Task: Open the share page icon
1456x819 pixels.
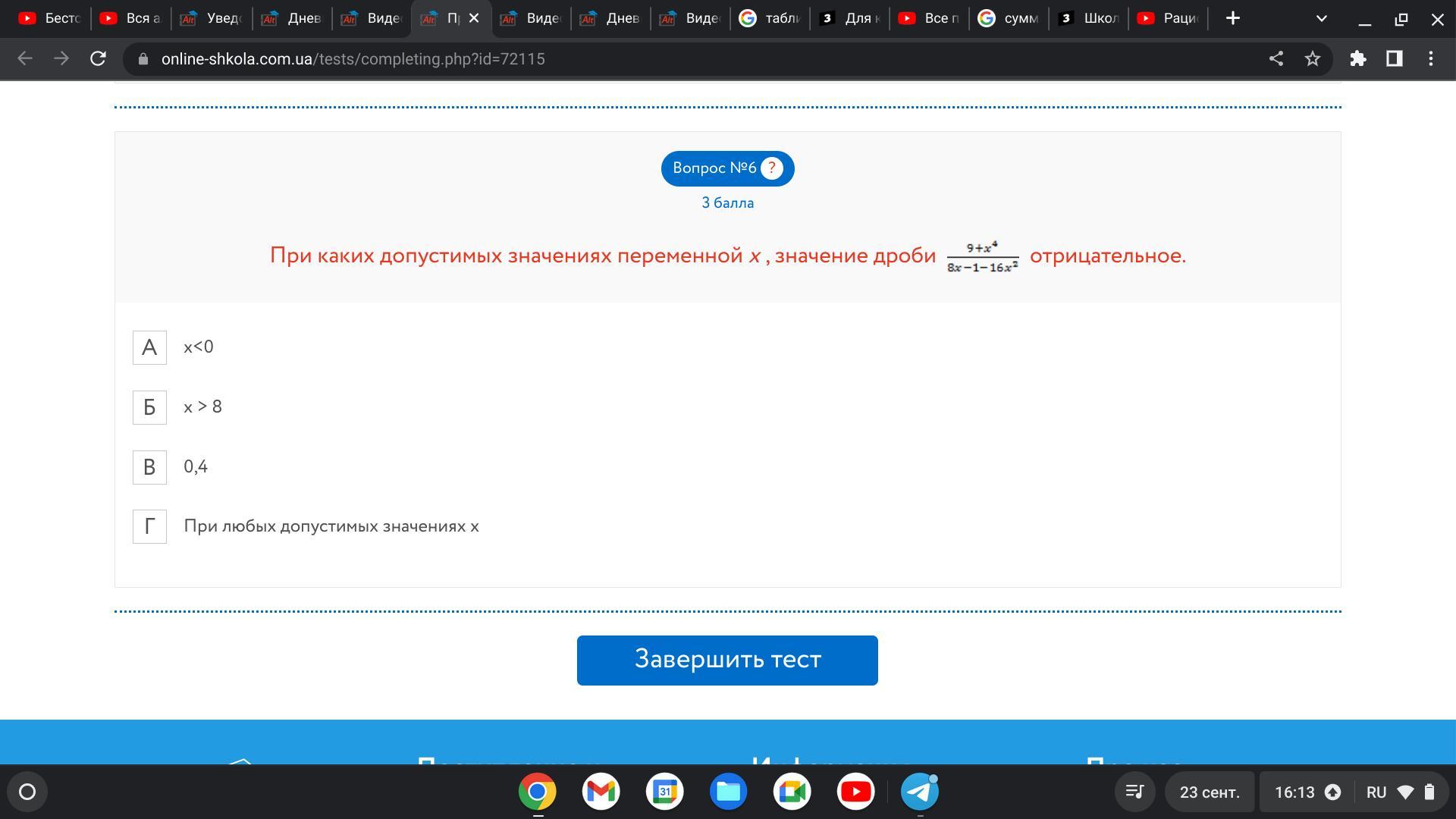Action: click(x=1276, y=58)
